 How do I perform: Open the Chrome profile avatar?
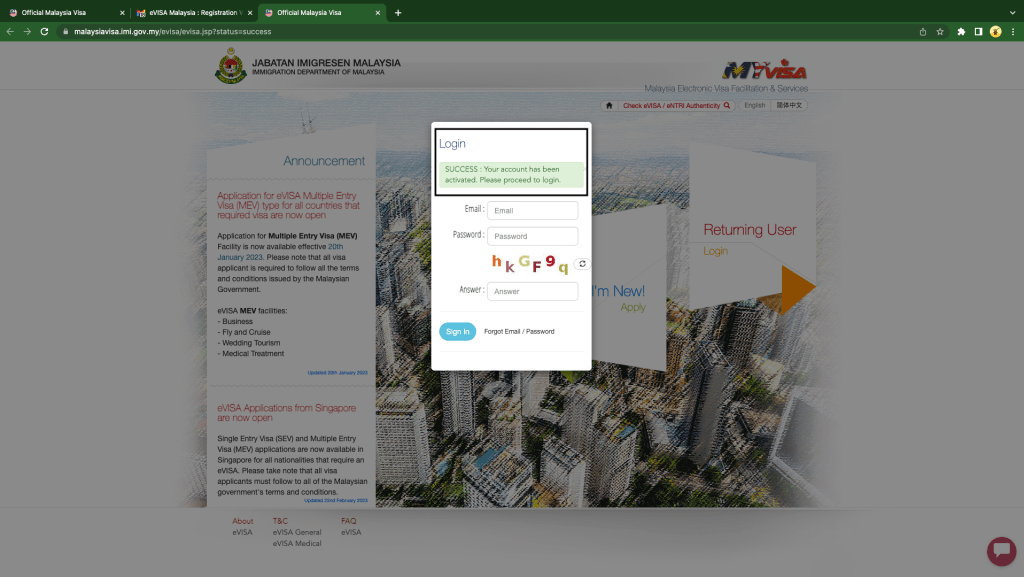pos(995,31)
